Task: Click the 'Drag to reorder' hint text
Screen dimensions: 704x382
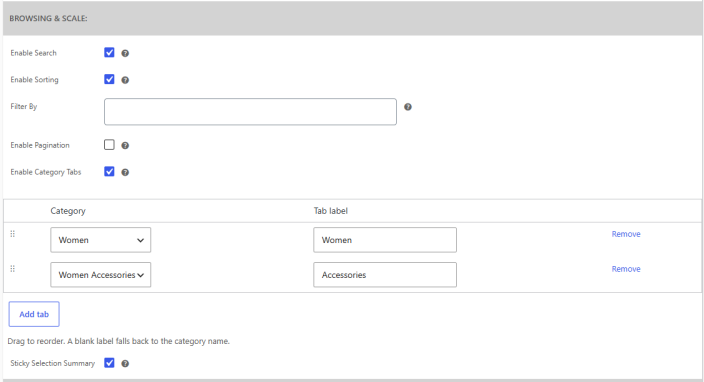Action: pyautogui.click(x=119, y=341)
